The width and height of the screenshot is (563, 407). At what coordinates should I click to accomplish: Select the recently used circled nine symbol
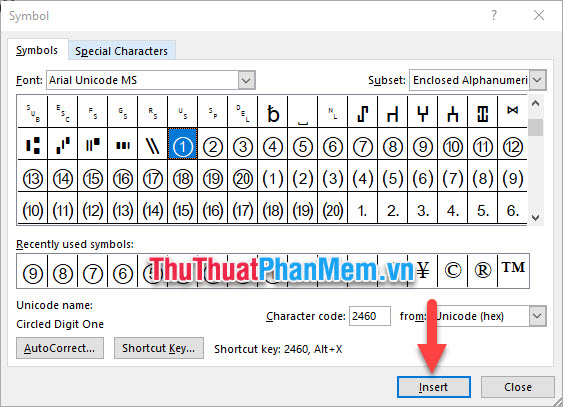pos(33,271)
